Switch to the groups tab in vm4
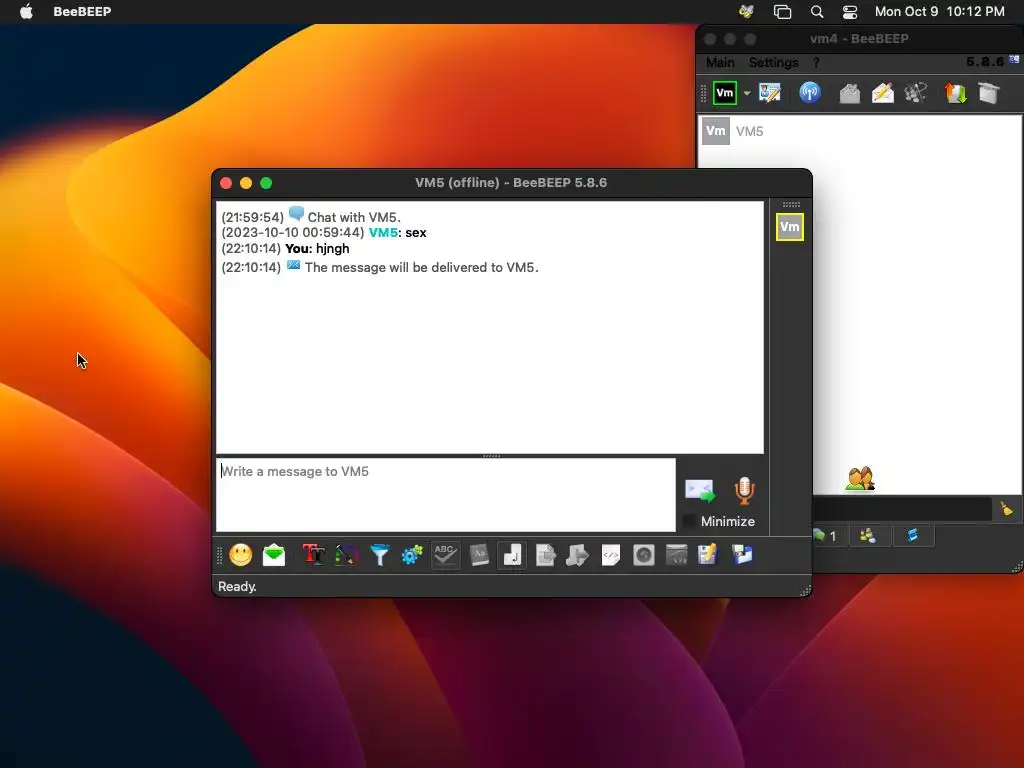The image size is (1024, 768). point(868,536)
